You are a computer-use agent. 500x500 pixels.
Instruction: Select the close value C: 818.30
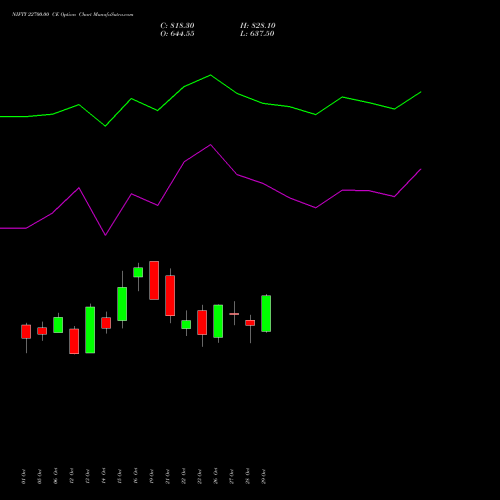pyautogui.click(x=177, y=26)
